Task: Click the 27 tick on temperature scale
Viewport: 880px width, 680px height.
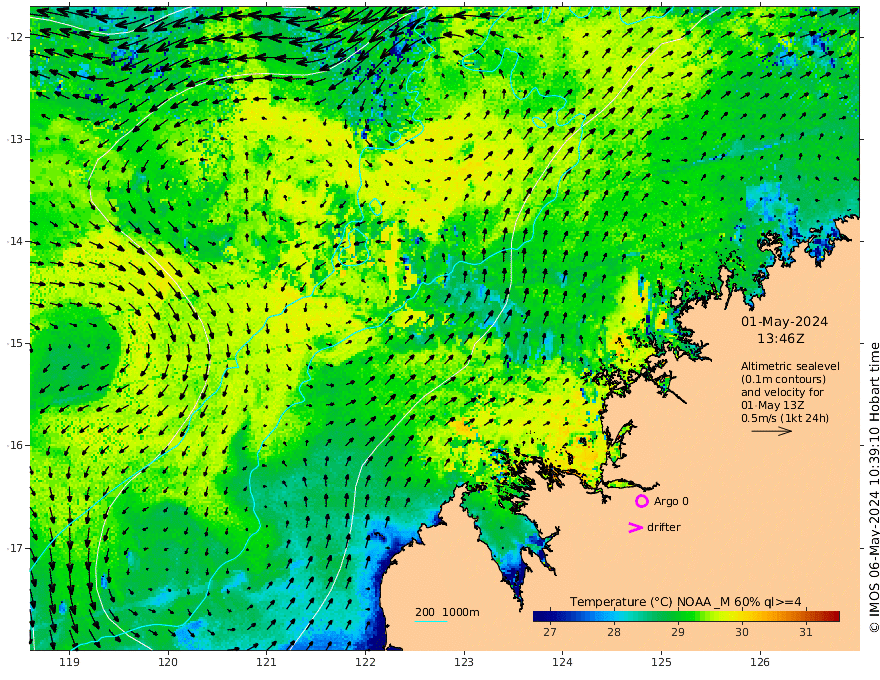Action: tap(550, 632)
